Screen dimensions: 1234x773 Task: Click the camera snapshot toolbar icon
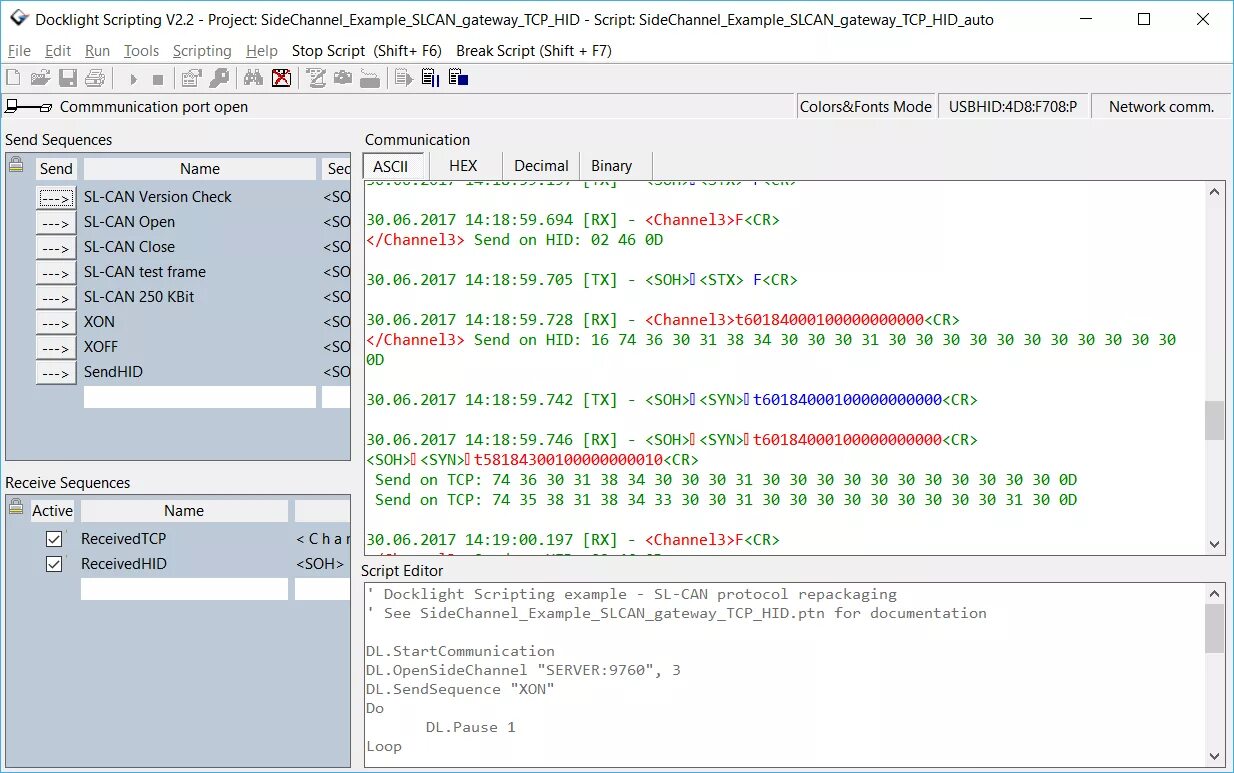(343, 78)
